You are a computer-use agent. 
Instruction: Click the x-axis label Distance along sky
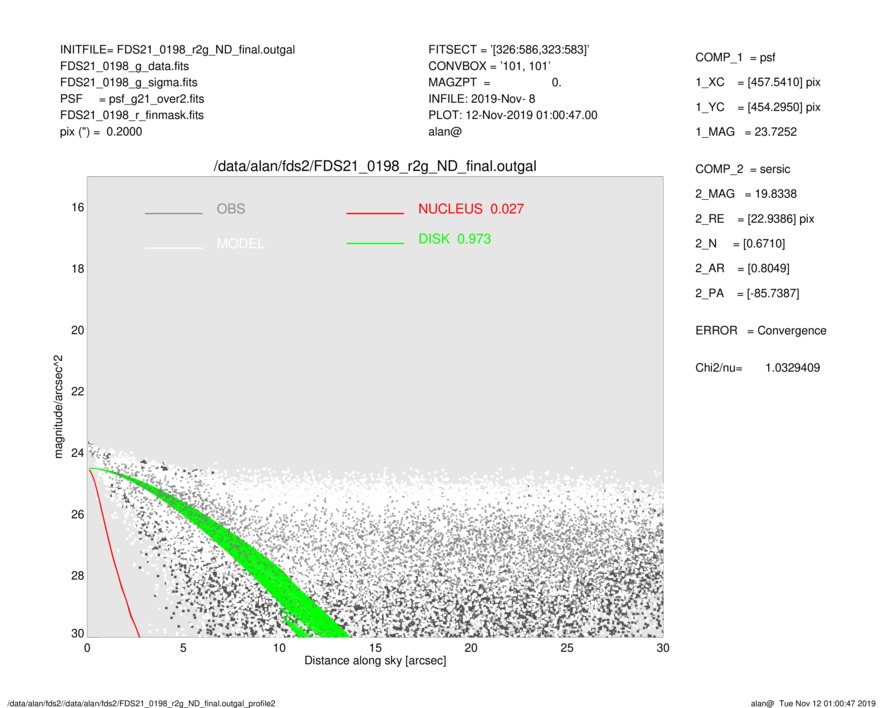click(x=375, y=661)
